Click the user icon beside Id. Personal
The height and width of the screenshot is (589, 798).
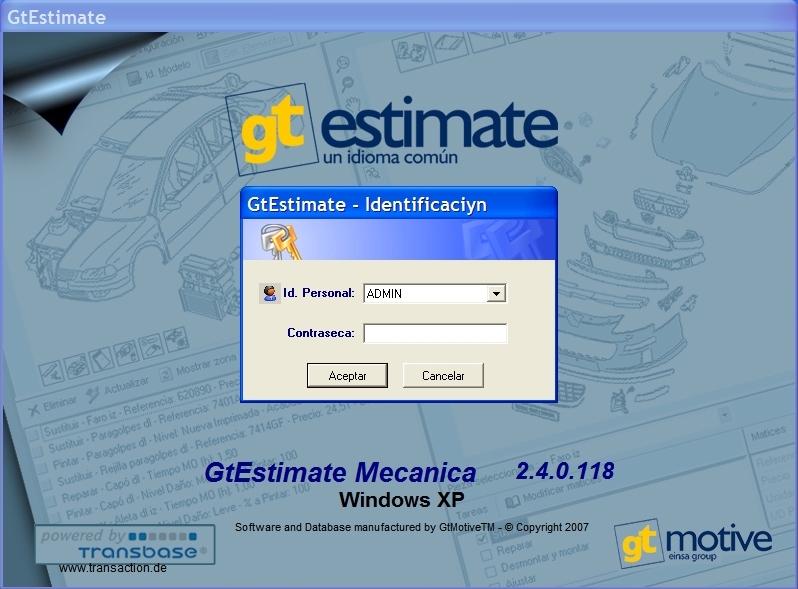[270, 293]
